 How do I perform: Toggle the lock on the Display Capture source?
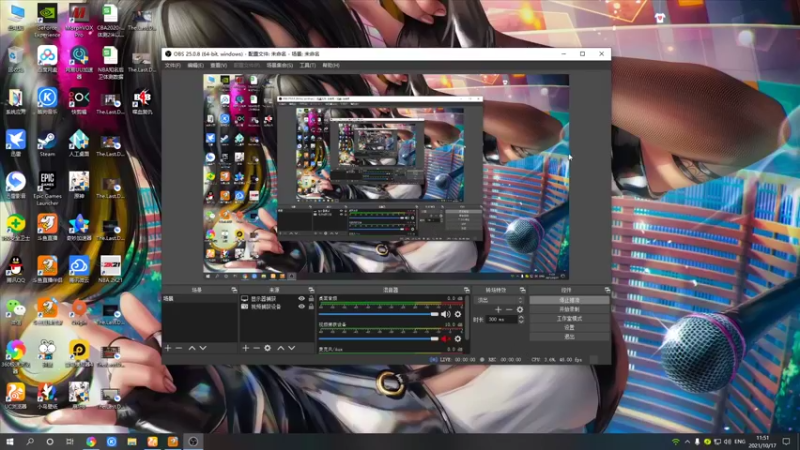(x=311, y=298)
